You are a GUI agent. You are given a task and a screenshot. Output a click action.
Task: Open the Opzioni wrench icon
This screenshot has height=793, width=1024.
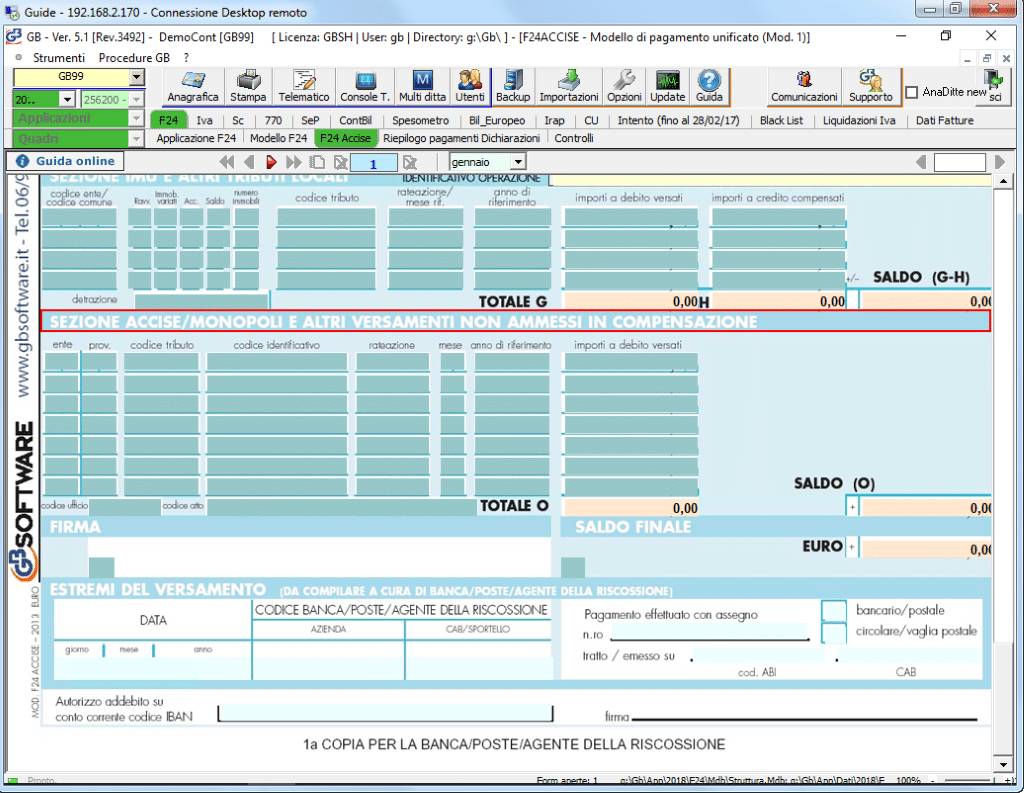click(624, 86)
